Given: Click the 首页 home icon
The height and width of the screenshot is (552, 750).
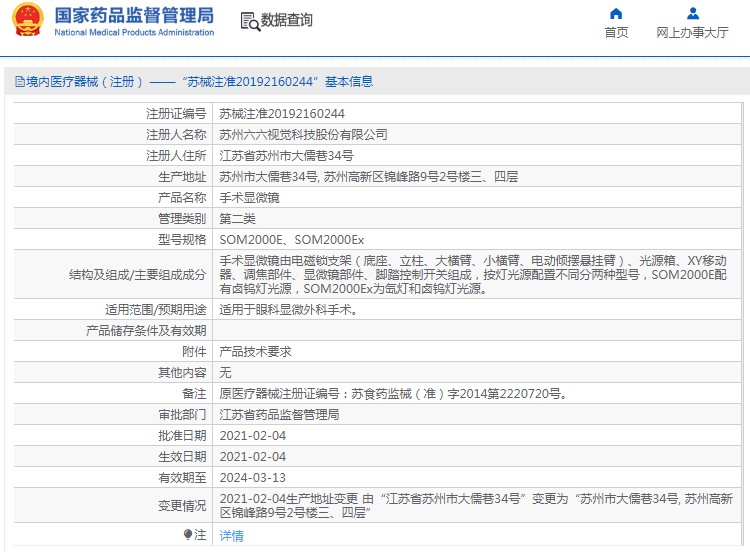Looking at the screenshot, I should click(x=616, y=13).
